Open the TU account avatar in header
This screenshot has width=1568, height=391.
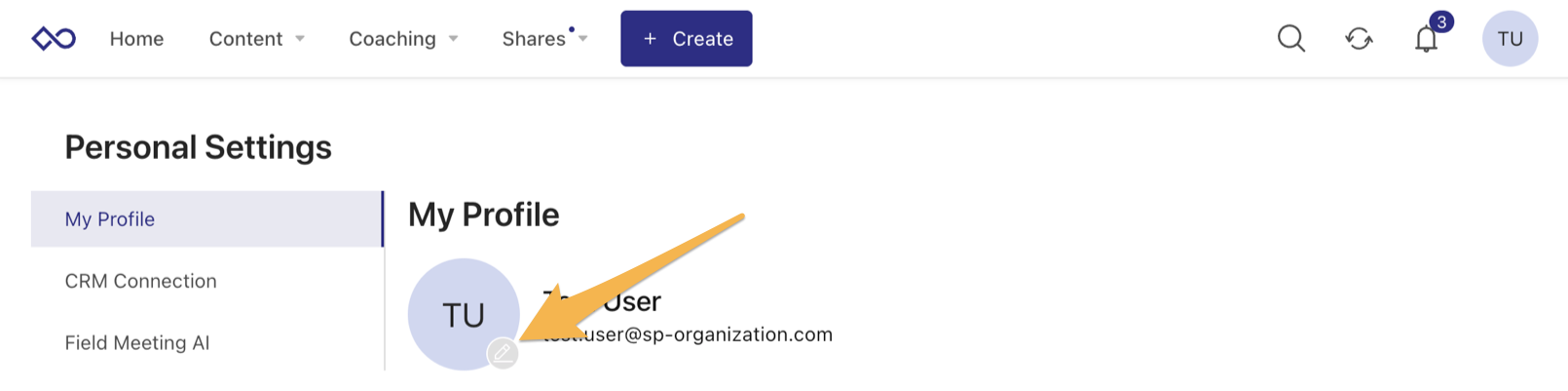coord(1510,39)
